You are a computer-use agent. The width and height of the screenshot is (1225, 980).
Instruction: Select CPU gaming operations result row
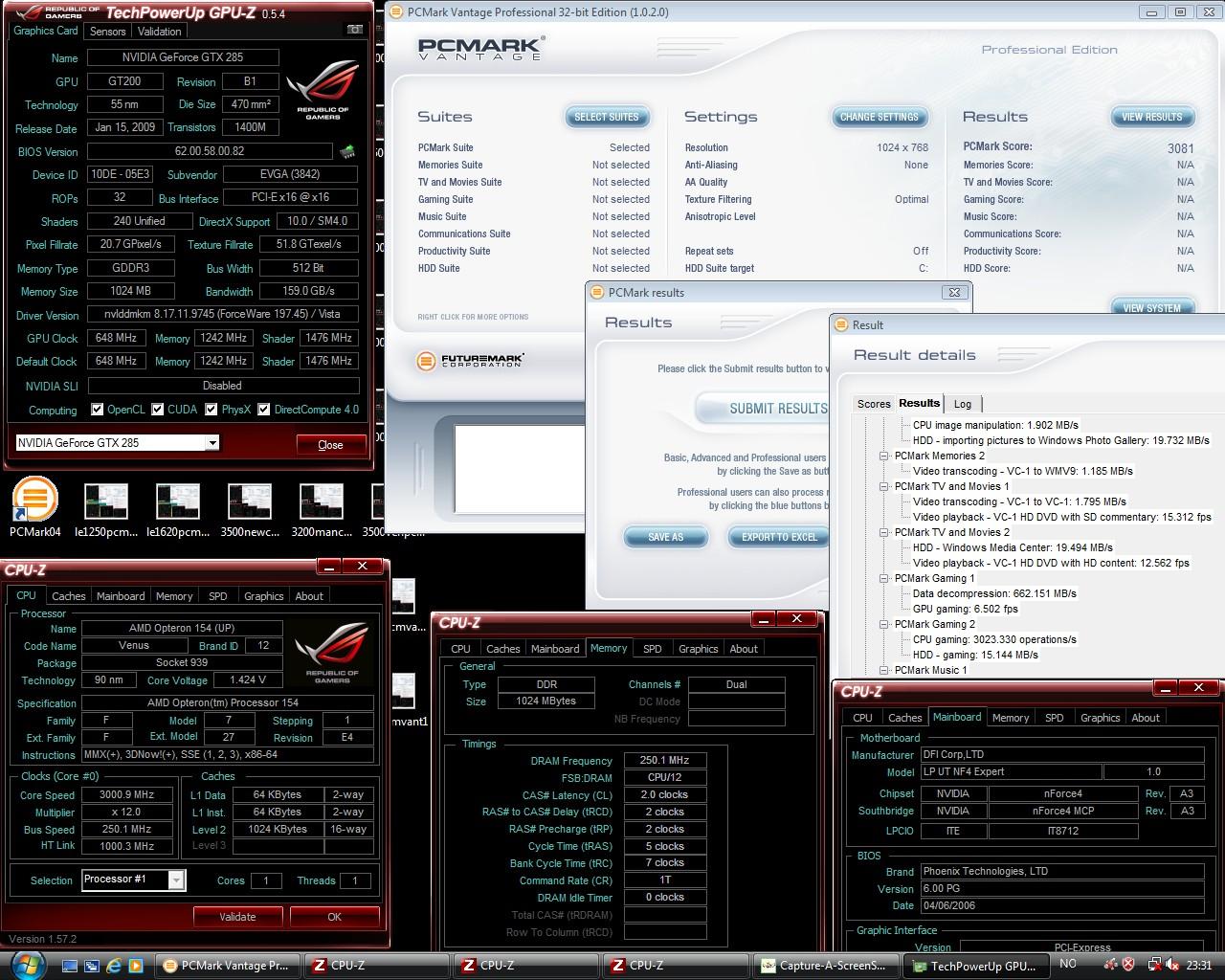pos(994,639)
